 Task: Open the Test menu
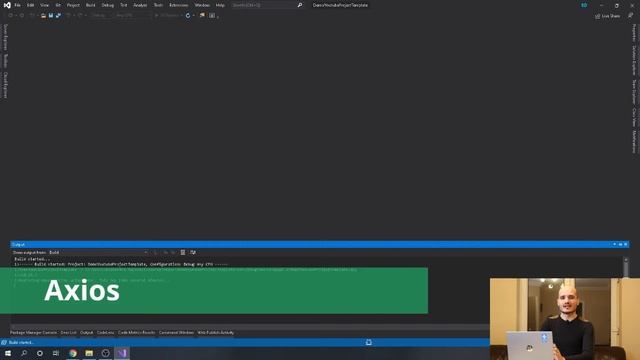124,5
